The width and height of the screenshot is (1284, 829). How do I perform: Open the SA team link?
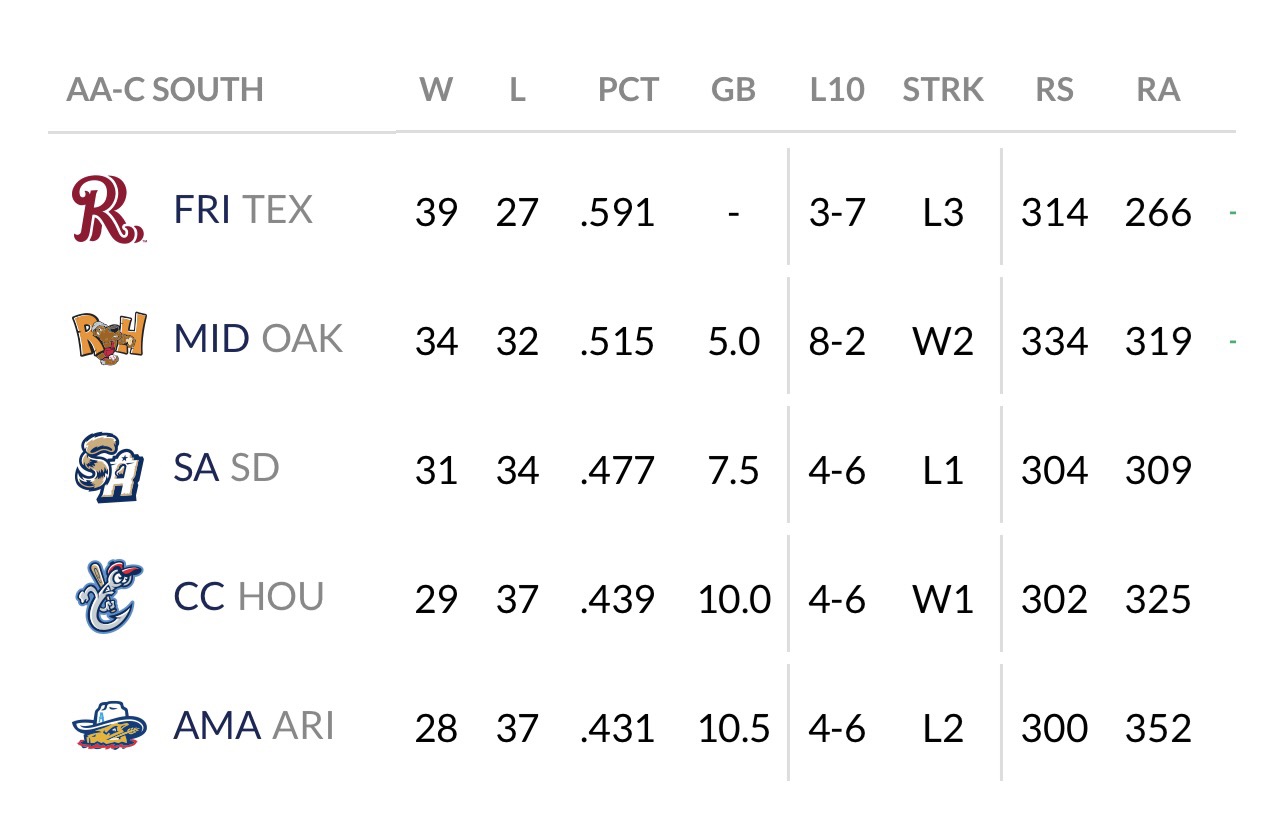(x=196, y=468)
